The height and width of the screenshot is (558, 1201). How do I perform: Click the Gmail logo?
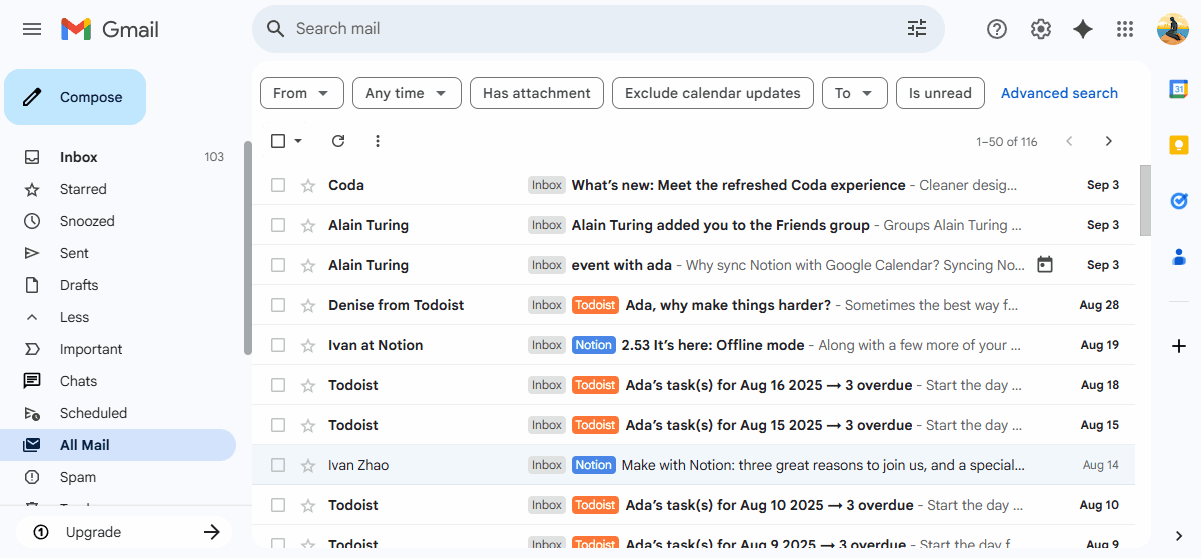pyautogui.click(x=110, y=29)
